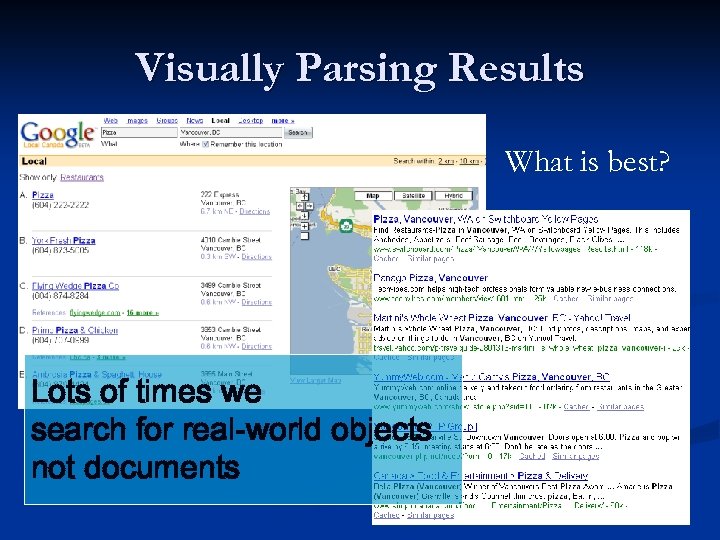This screenshot has height=540, width=720.
Task: Click the Google Local Canada logo
Action: pos(57,135)
